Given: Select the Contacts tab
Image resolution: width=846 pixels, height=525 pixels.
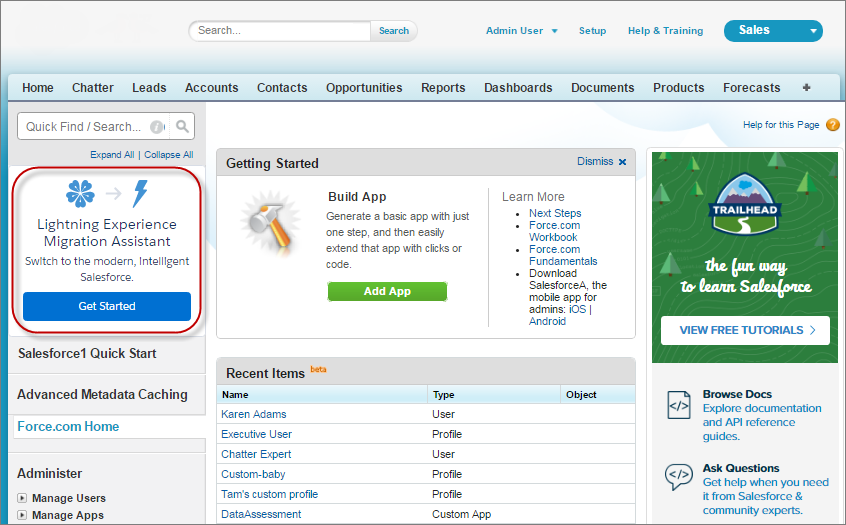Looking at the screenshot, I should coord(282,87).
